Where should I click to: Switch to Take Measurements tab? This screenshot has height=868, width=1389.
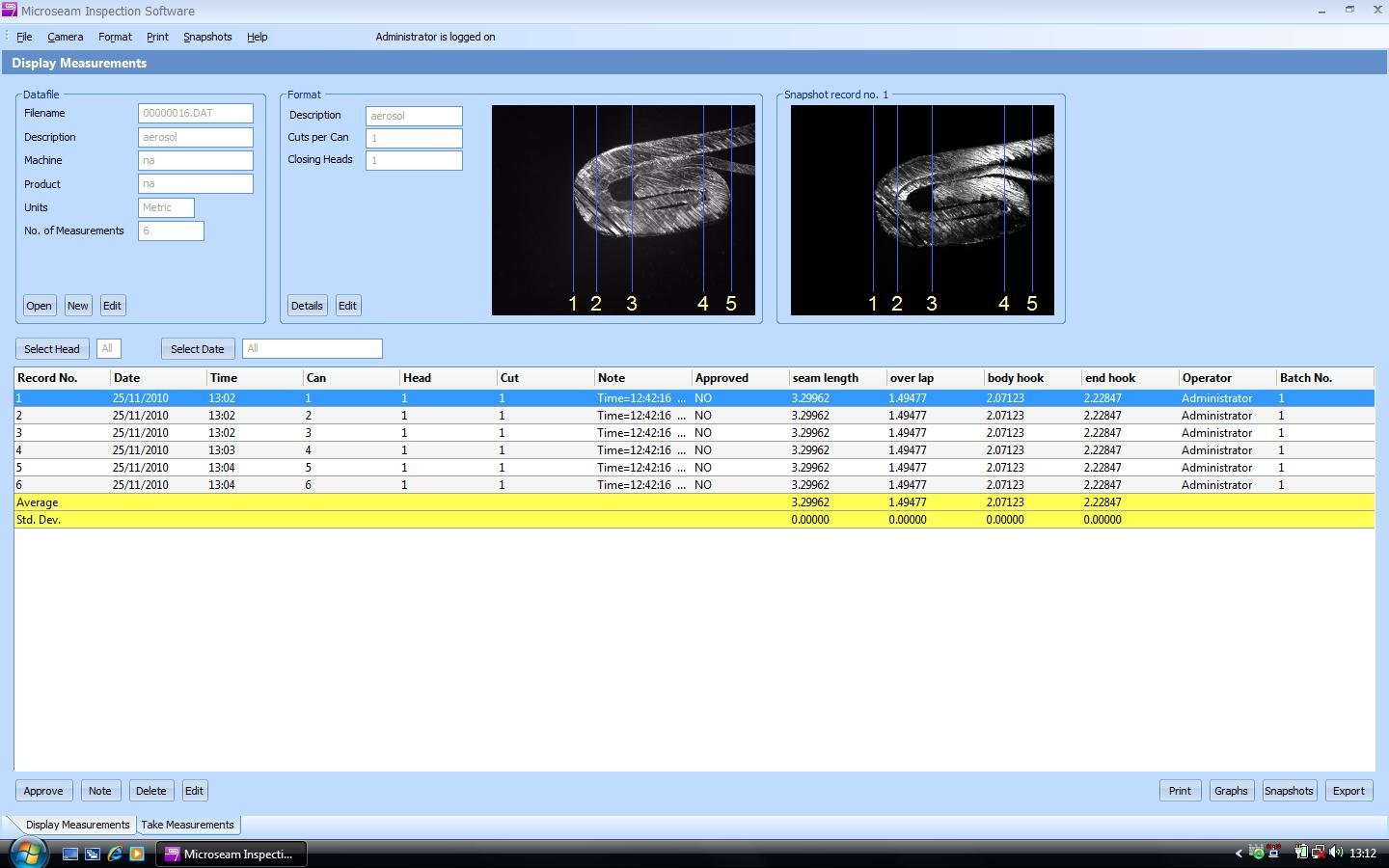click(187, 825)
